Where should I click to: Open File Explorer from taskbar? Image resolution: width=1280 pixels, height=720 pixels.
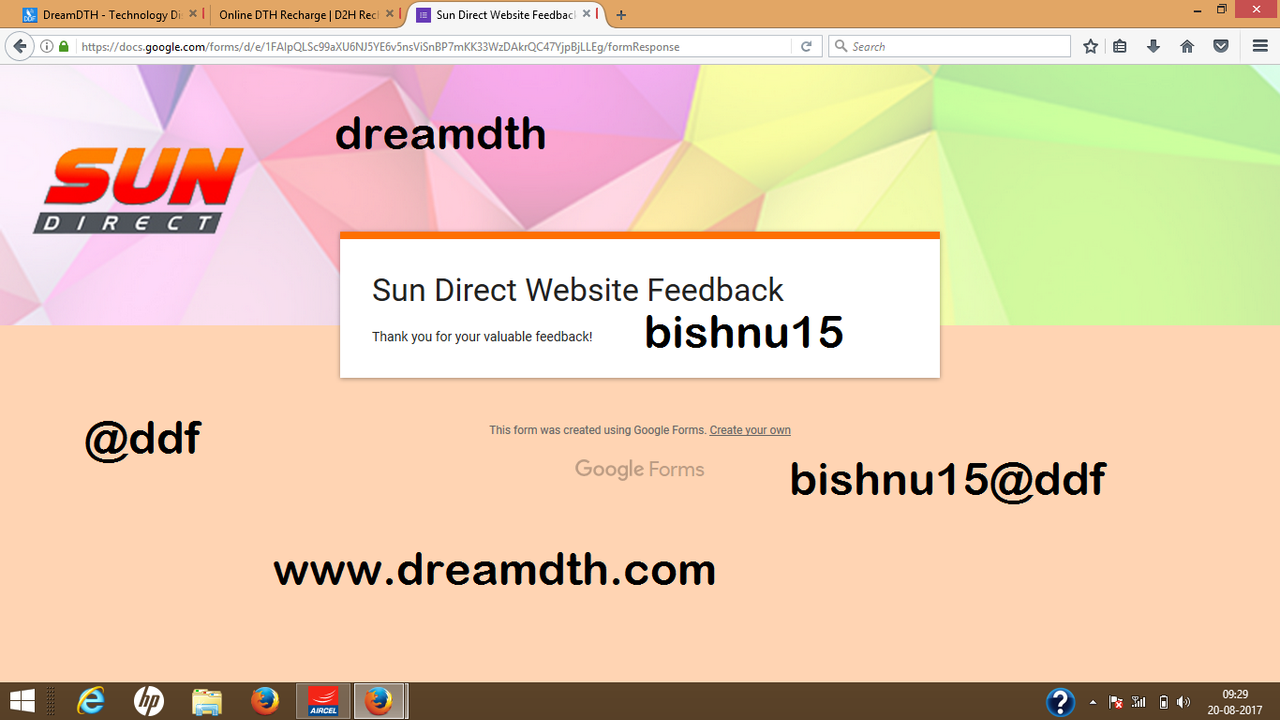(x=207, y=702)
